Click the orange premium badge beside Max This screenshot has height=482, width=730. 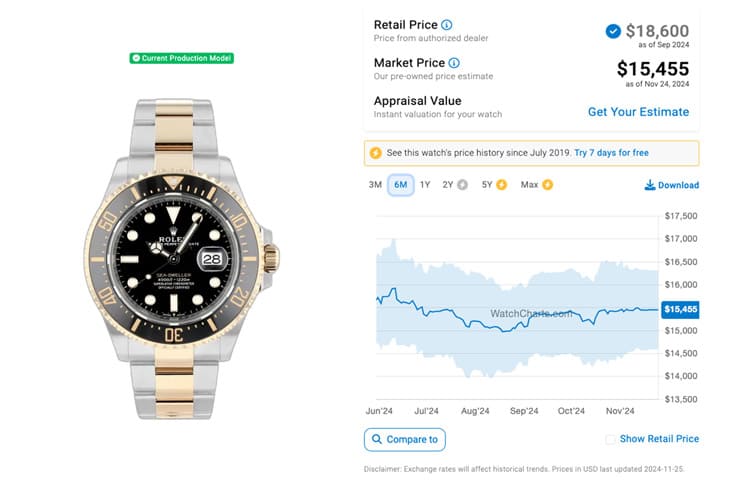[548, 185]
